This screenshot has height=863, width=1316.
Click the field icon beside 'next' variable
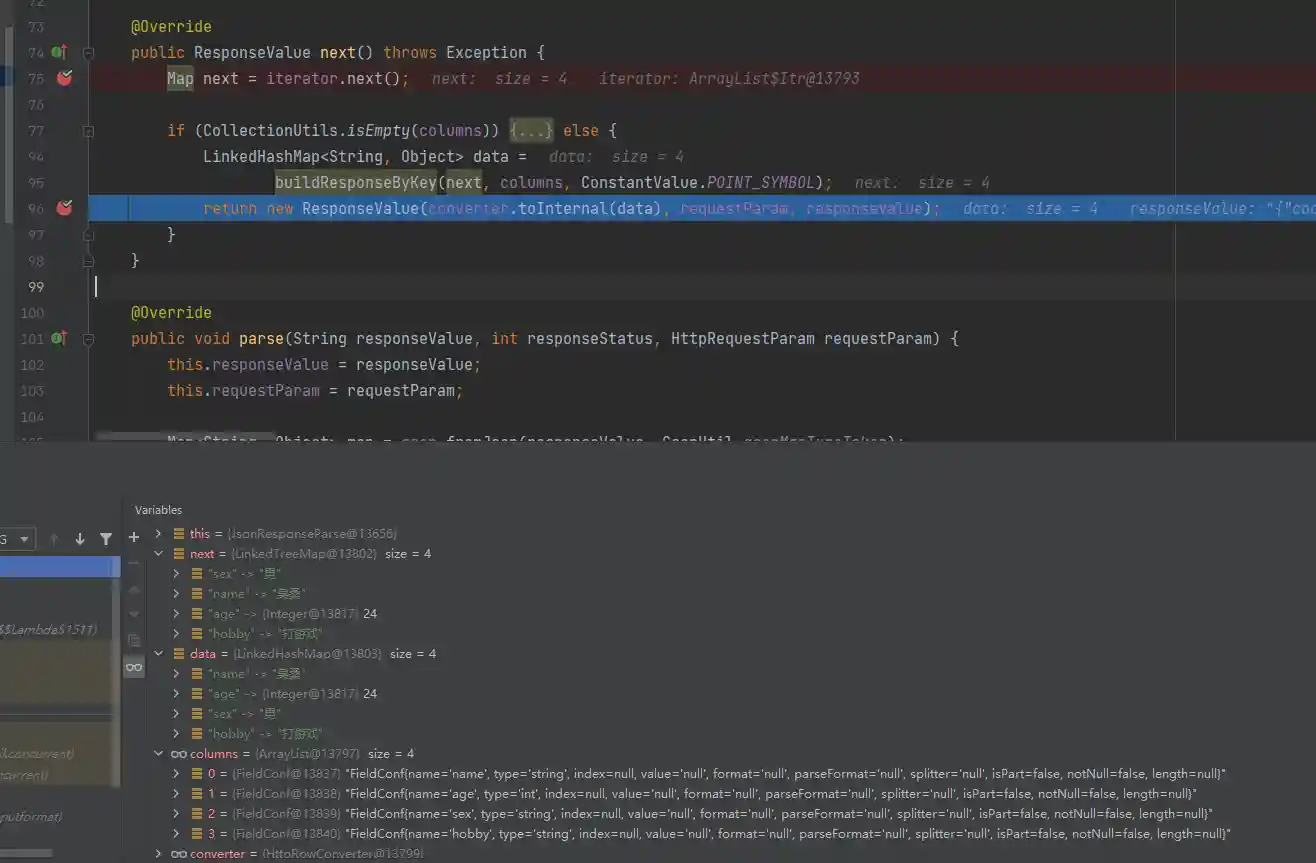[x=179, y=554]
